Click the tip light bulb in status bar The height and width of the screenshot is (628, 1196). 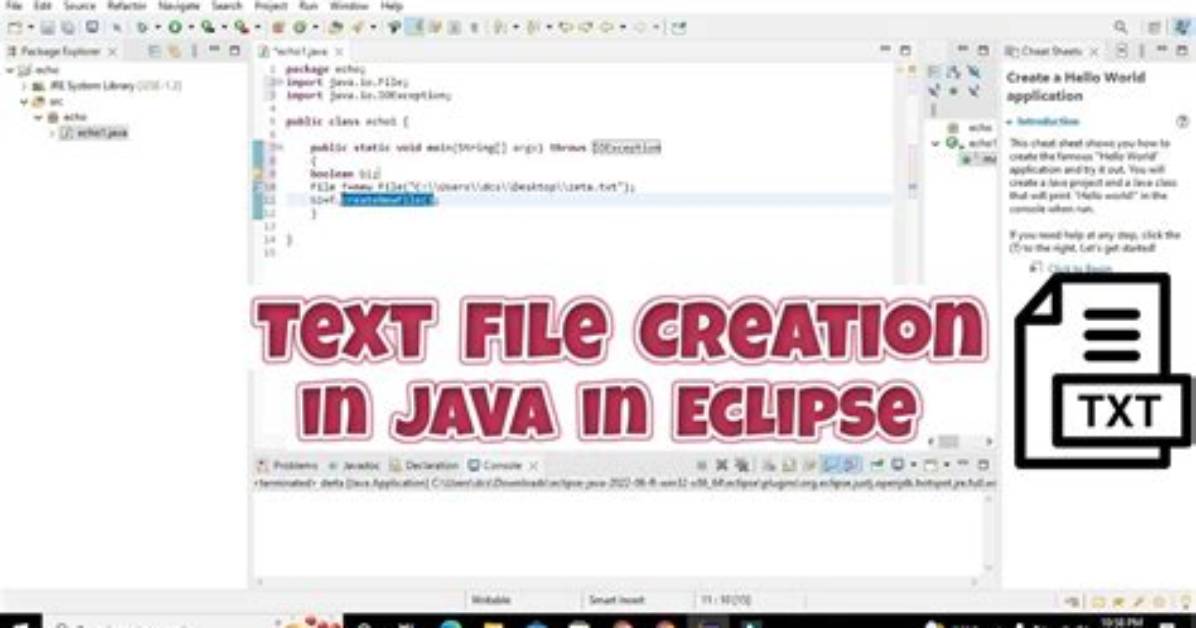click(1186, 601)
